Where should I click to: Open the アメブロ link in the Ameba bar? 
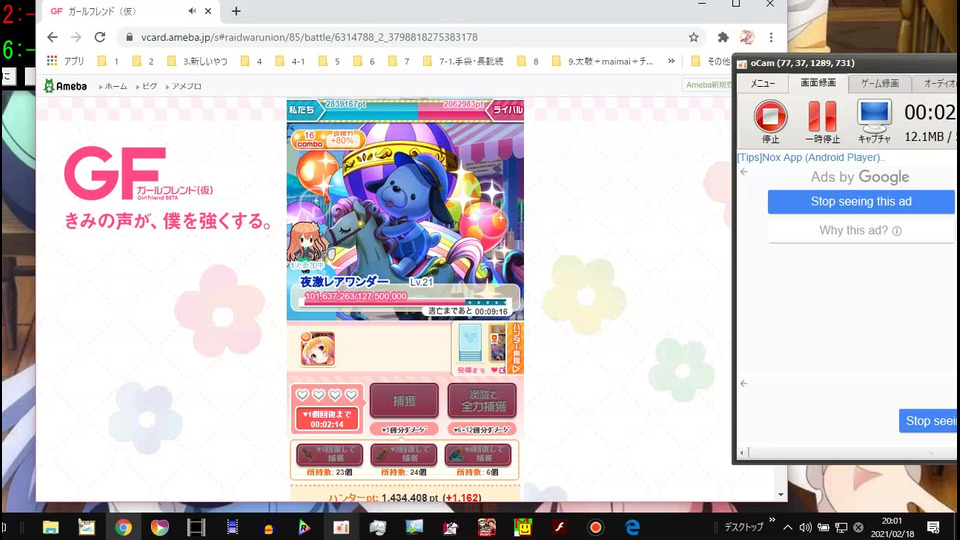186,86
